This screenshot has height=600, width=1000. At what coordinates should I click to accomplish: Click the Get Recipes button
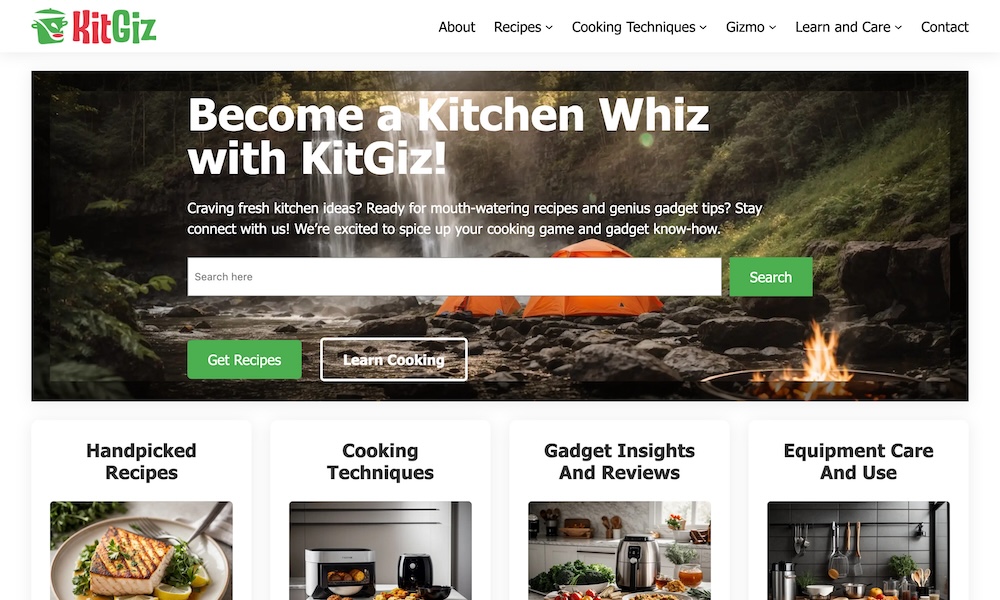coord(244,360)
